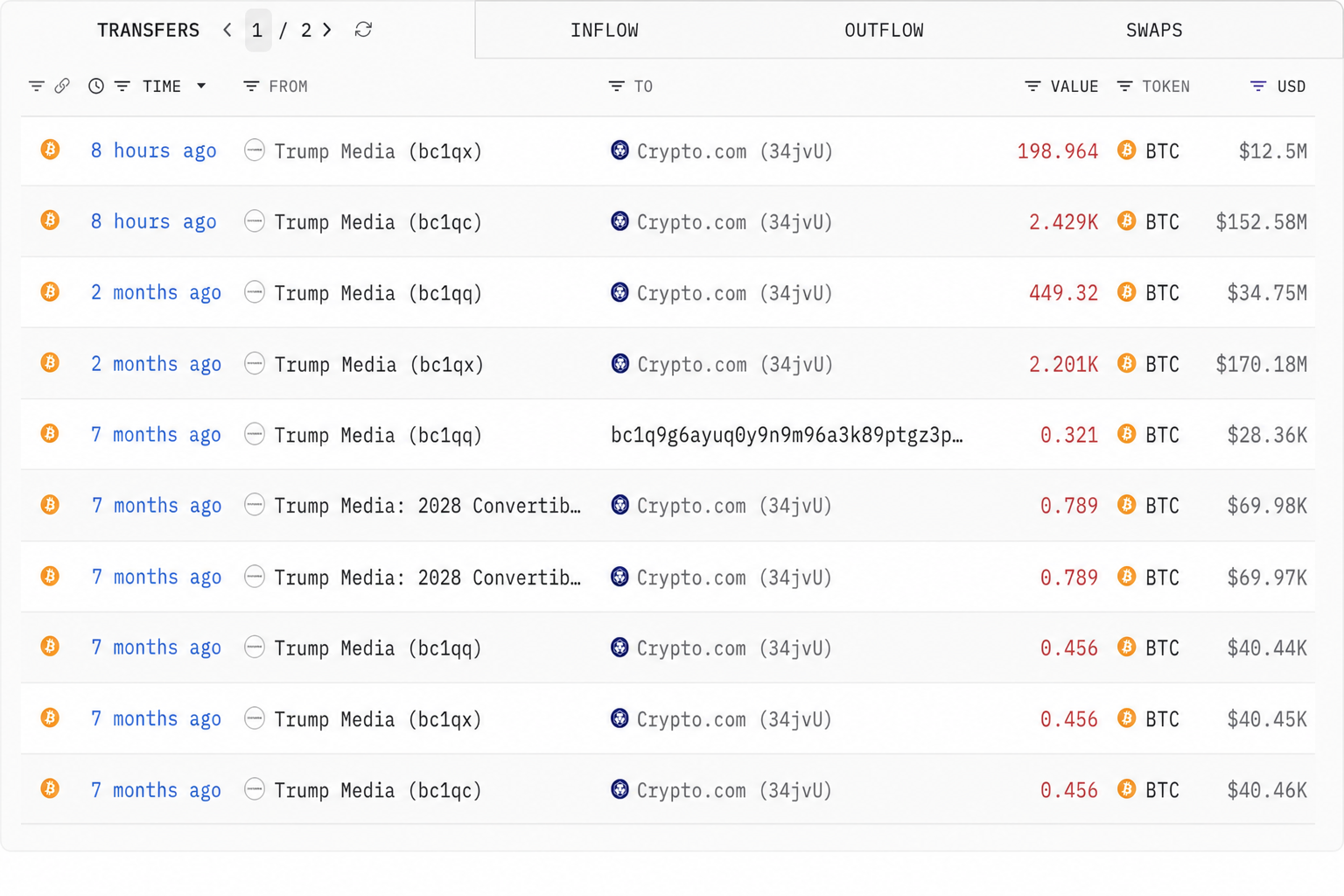
Task: Switch to the SWAPS tab
Action: (1154, 31)
